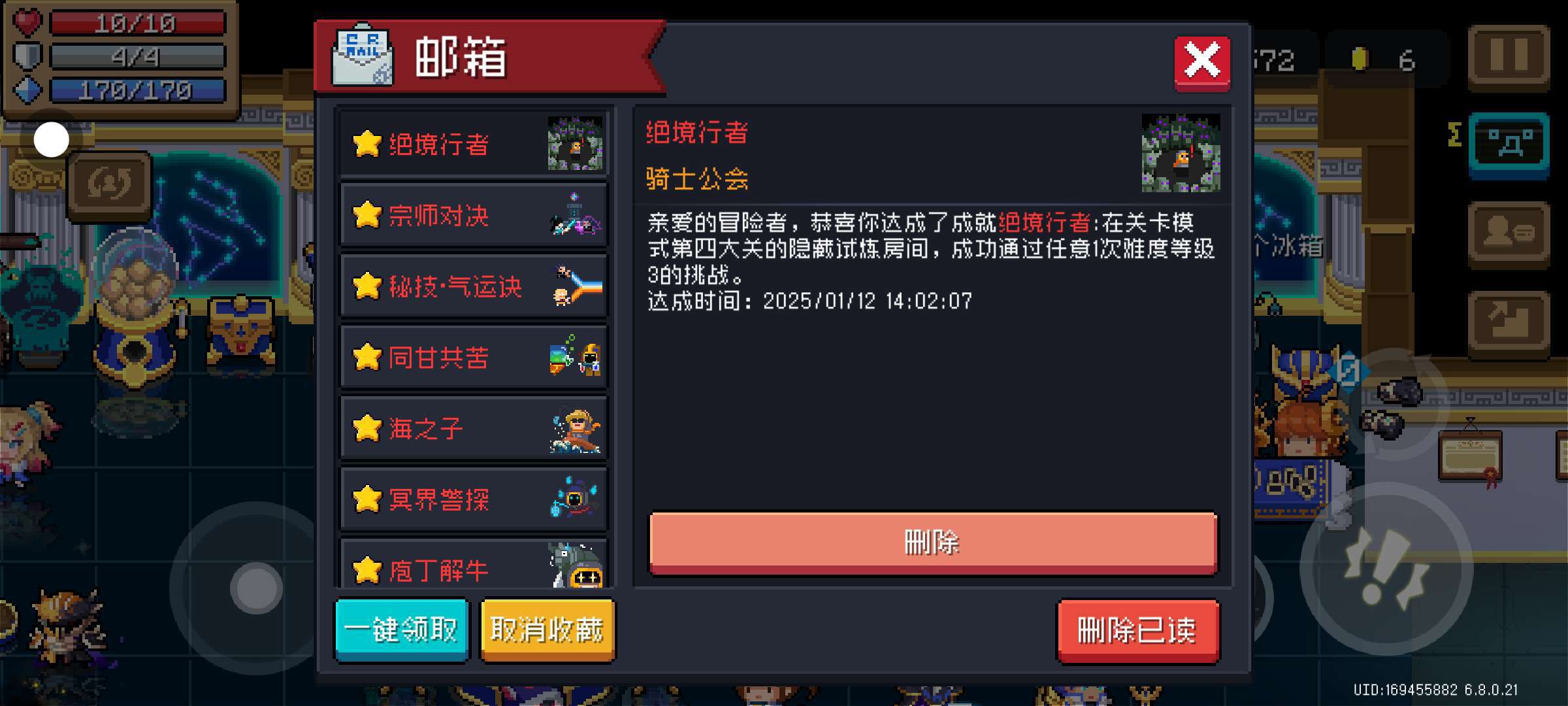1568x706 pixels.
Task: Open the 宗师对决 mail entry
Action: pos(474,215)
